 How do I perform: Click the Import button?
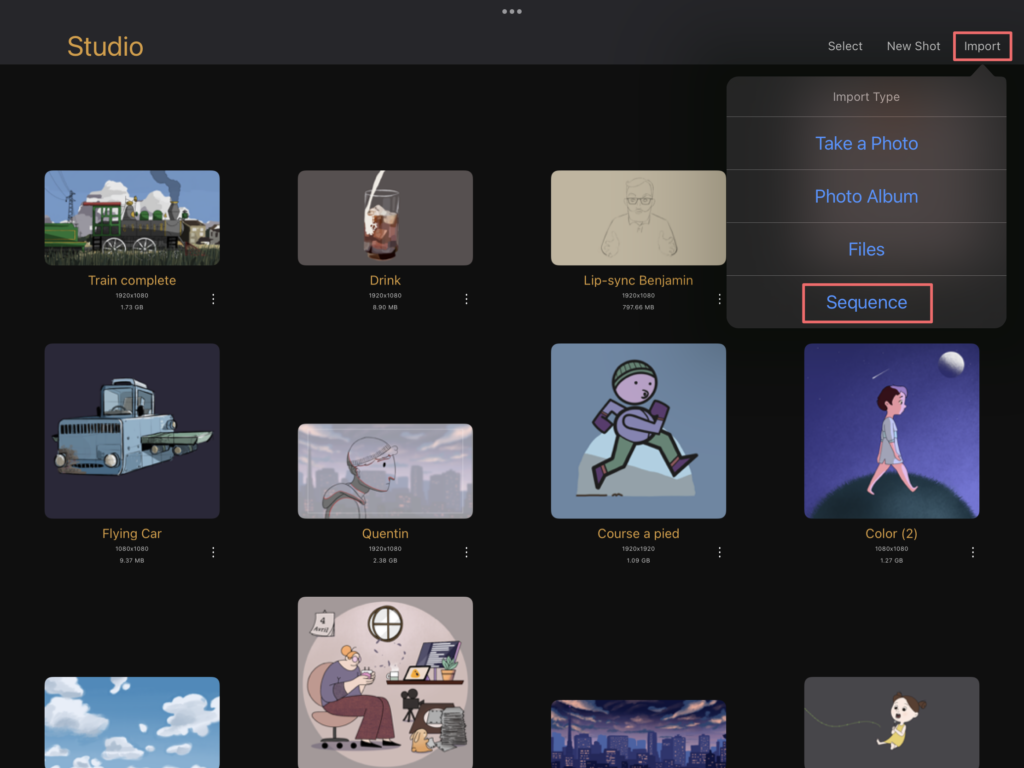tap(982, 46)
